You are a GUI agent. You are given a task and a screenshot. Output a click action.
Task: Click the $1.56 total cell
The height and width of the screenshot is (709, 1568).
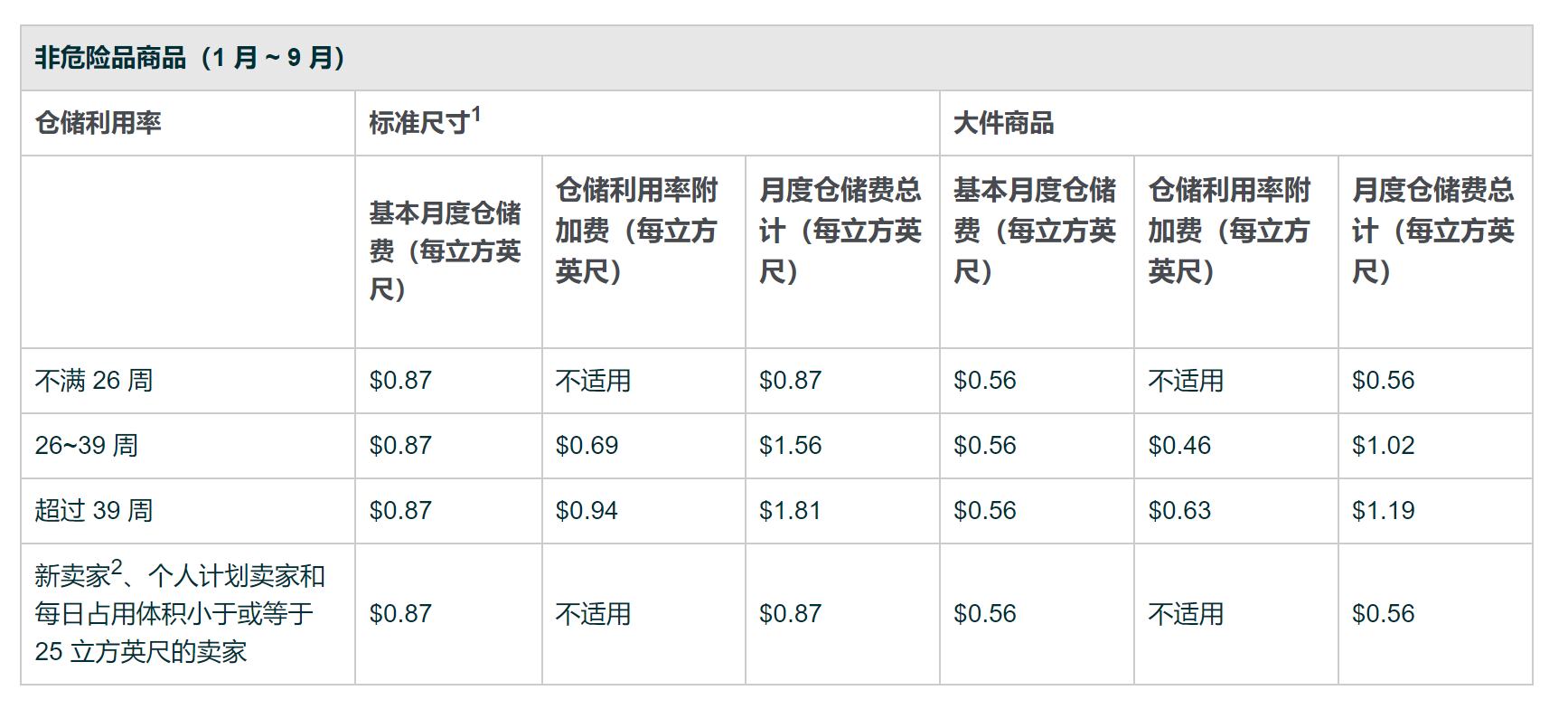tap(790, 446)
